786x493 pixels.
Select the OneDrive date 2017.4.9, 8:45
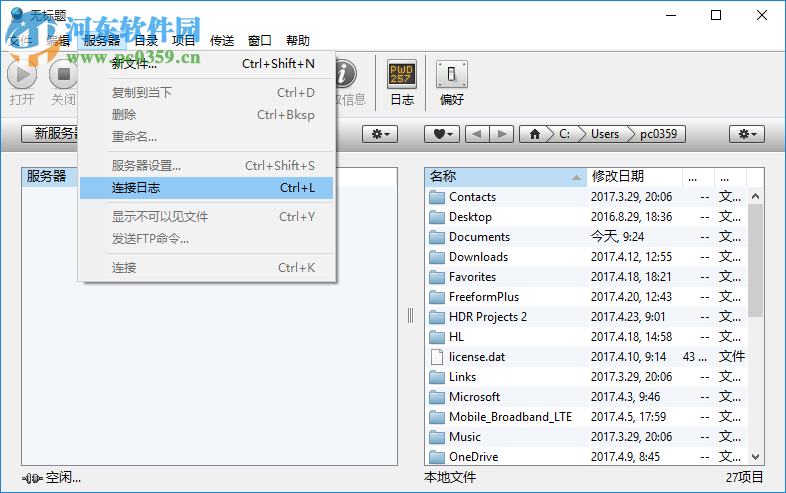(x=625, y=457)
